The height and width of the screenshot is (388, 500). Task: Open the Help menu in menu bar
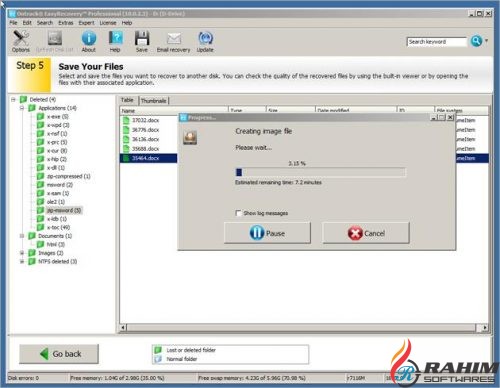click(127, 23)
